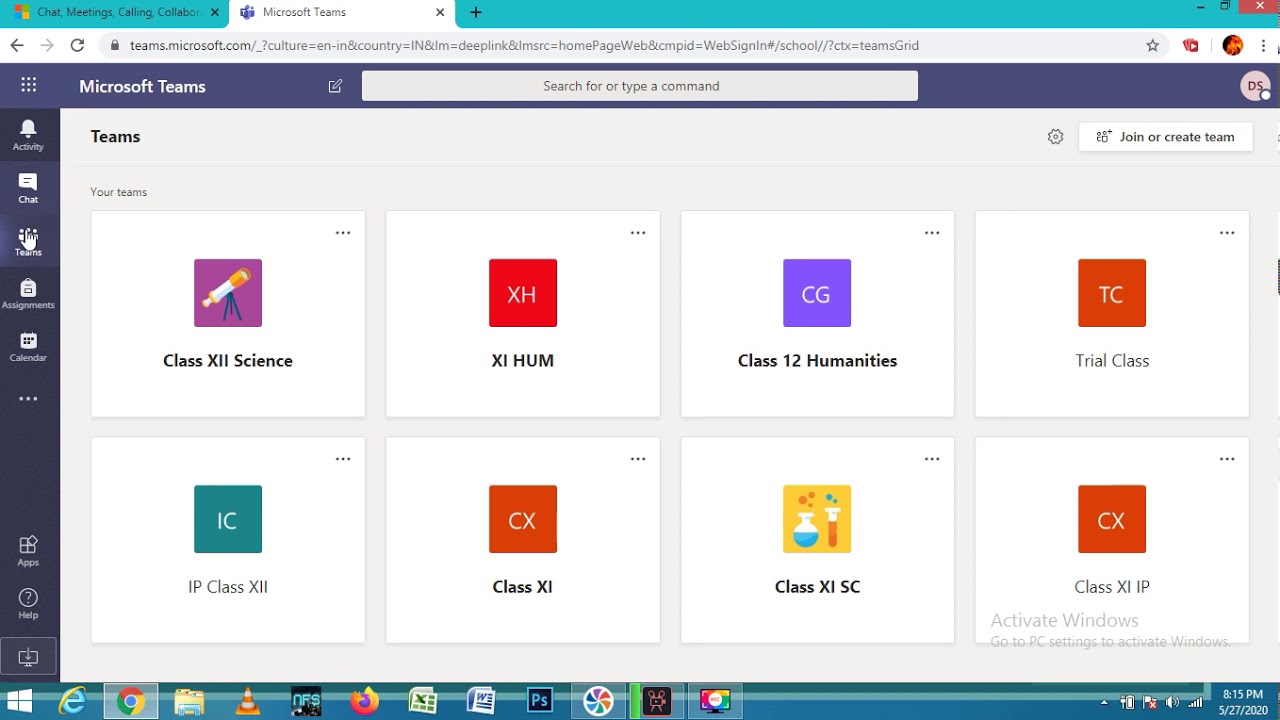Click the download desktop app icon
The height and width of the screenshot is (720, 1280).
point(28,657)
